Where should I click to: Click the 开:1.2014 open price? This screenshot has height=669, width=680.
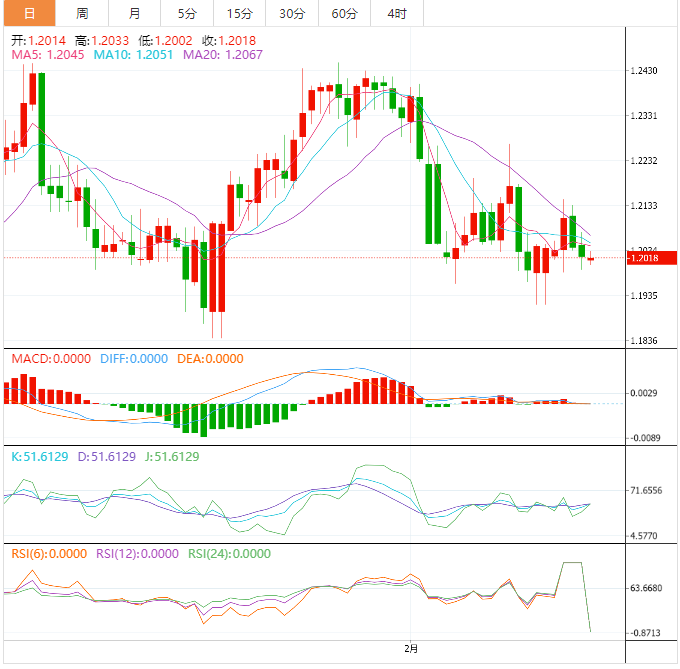(38, 41)
